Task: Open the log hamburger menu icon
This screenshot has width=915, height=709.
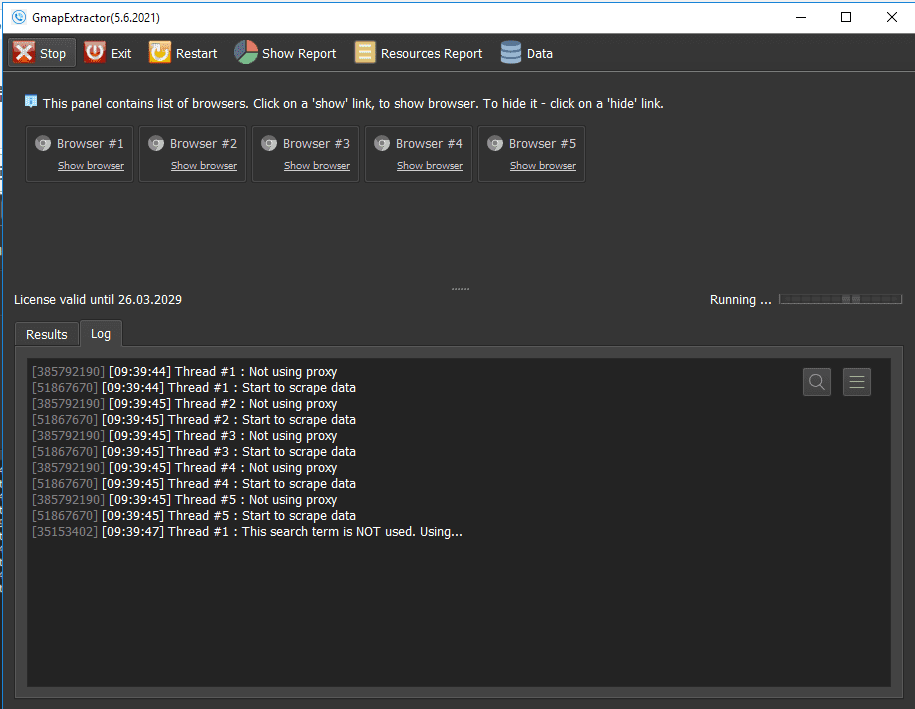Action: tap(857, 382)
